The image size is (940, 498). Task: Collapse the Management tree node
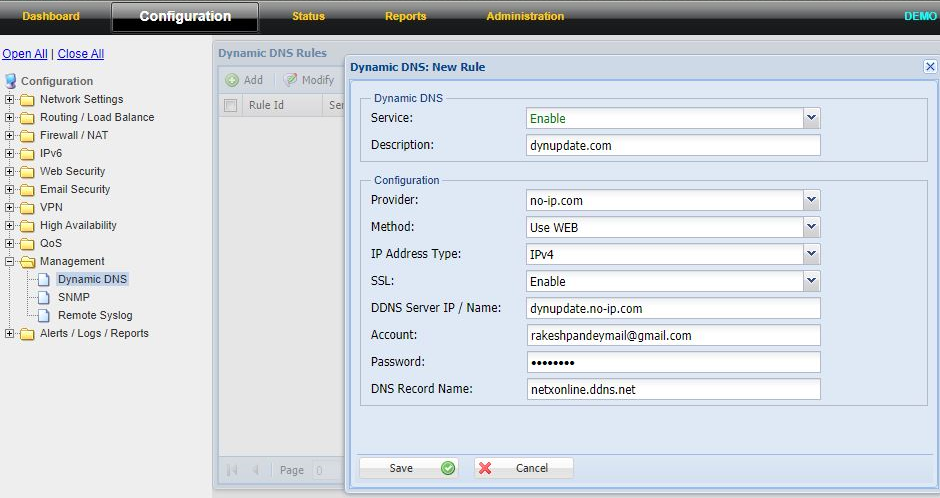(x=10, y=262)
